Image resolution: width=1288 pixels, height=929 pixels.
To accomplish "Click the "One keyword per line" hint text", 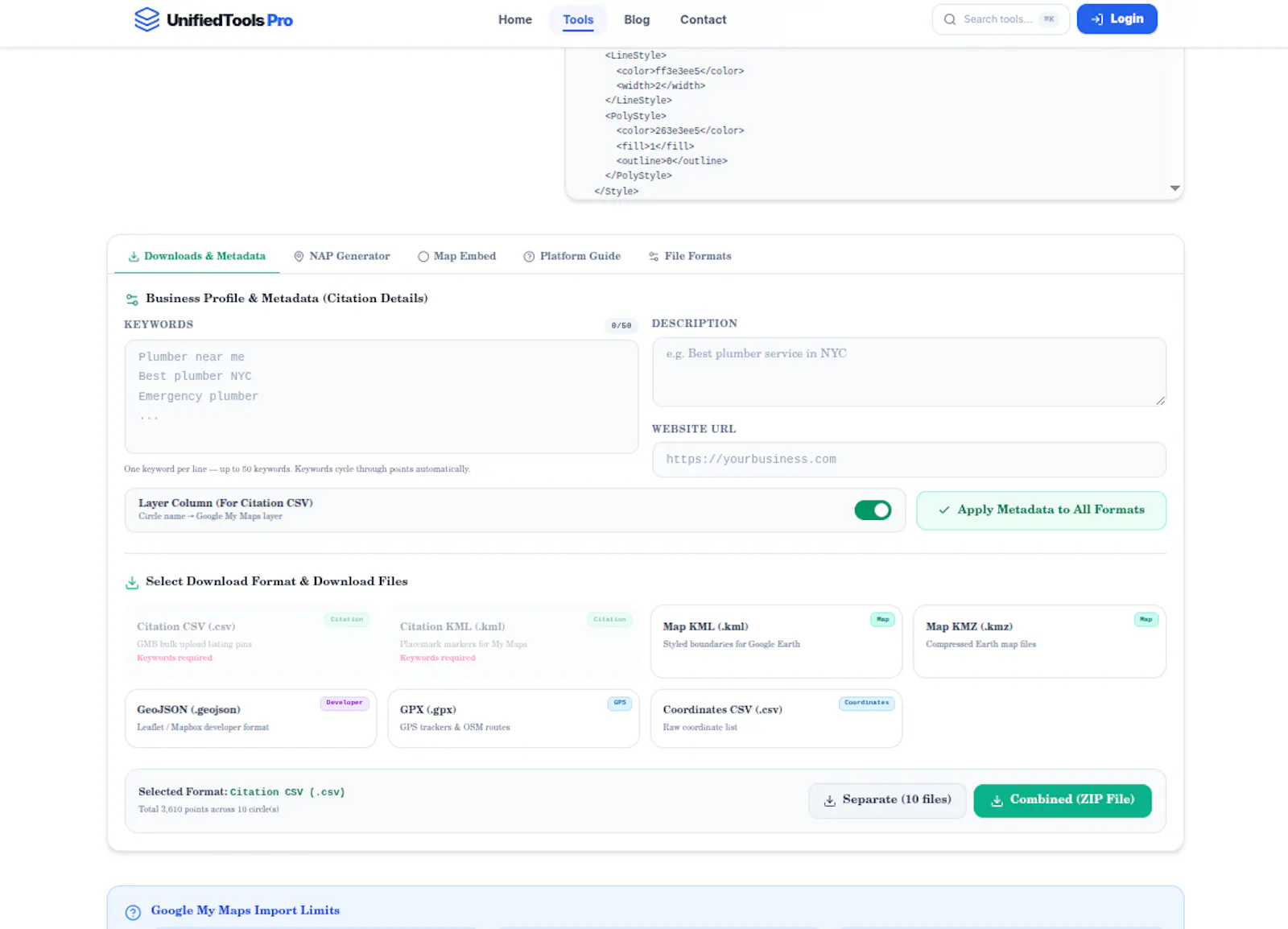I will tap(297, 469).
